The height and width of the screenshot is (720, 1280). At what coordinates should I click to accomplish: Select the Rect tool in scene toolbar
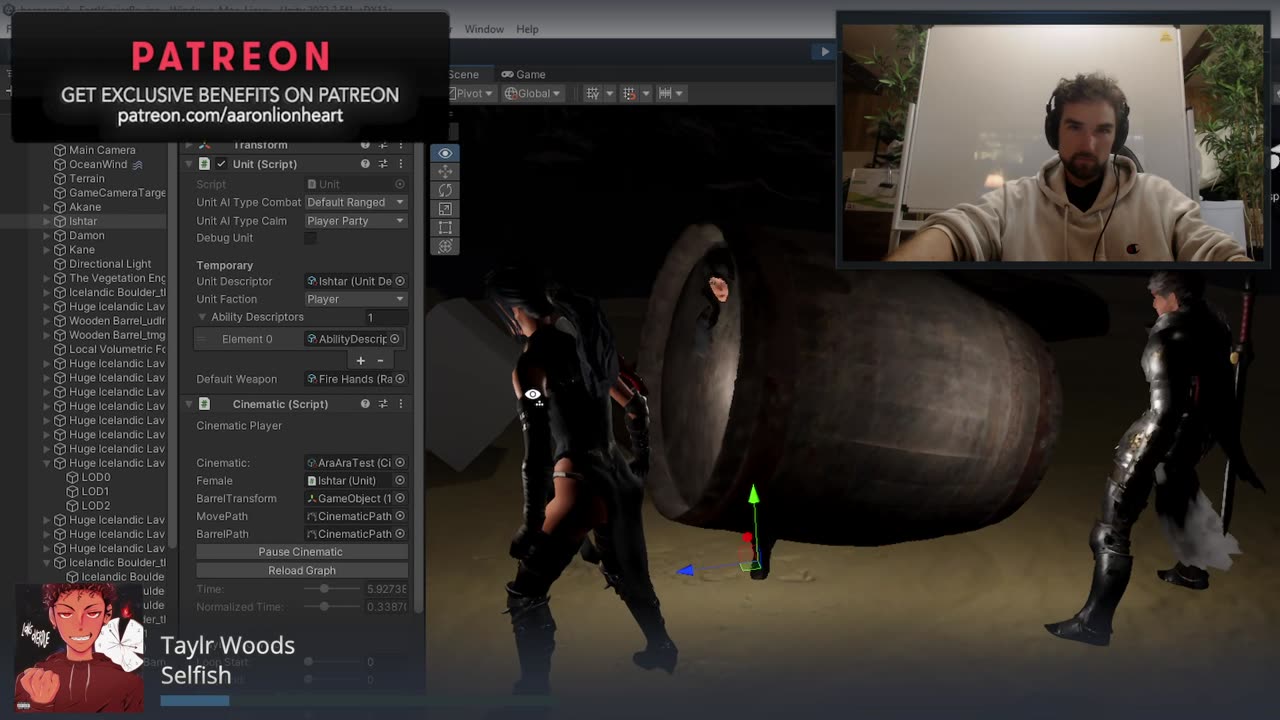445,227
